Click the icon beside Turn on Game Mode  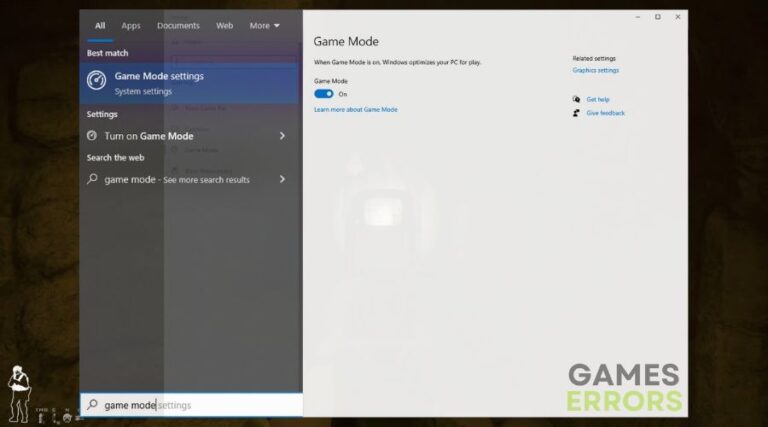pyautogui.click(x=93, y=136)
